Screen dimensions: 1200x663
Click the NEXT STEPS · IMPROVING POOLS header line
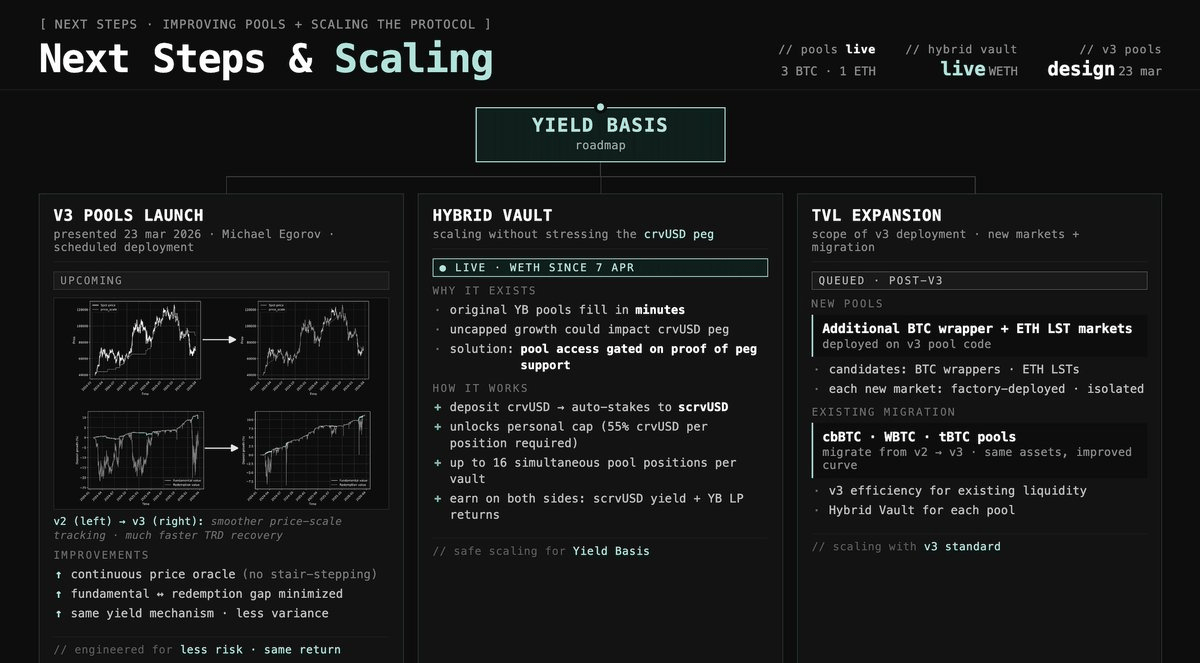click(266, 23)
